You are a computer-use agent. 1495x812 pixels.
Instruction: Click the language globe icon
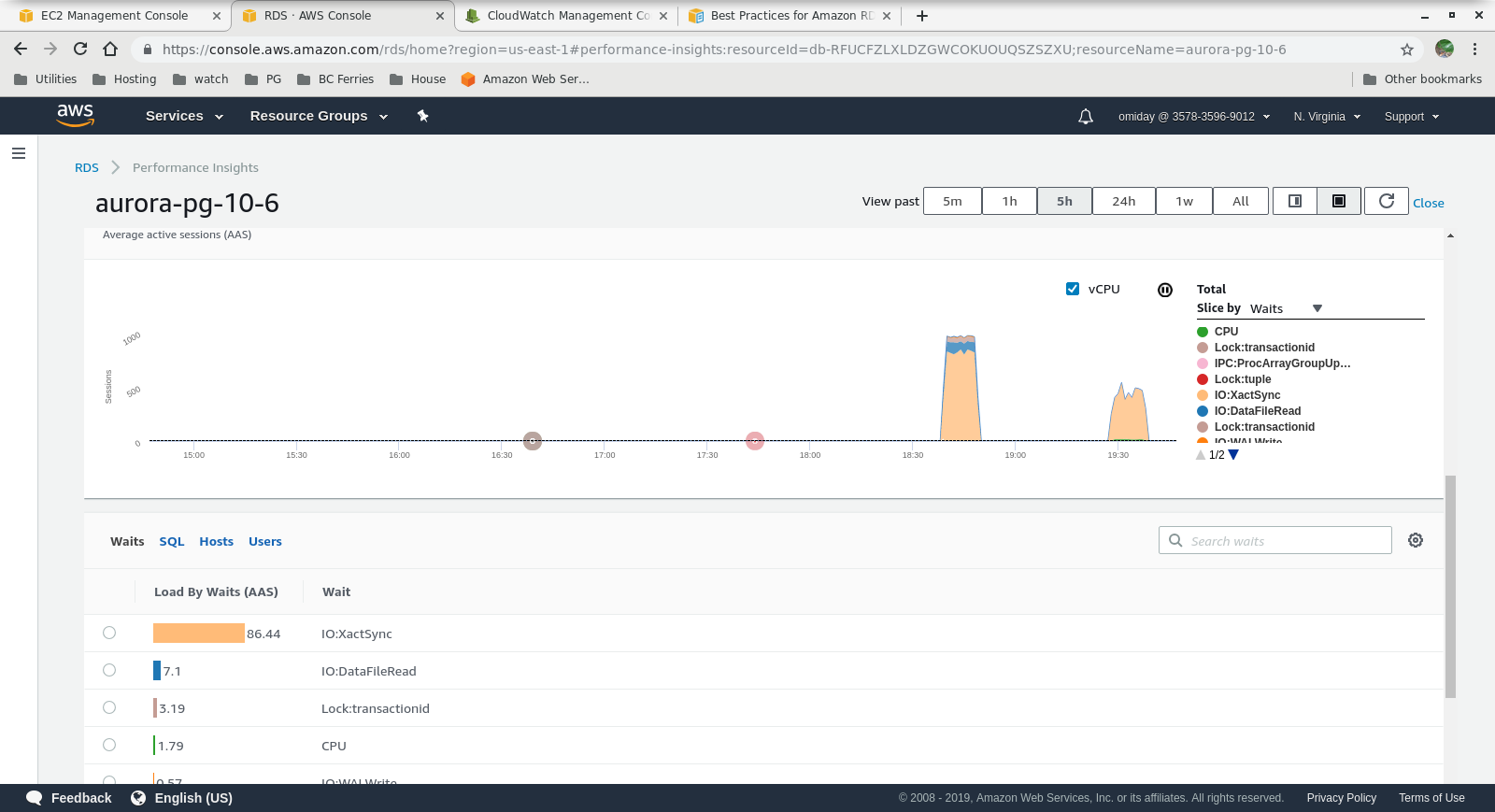[x=138, y=798]
